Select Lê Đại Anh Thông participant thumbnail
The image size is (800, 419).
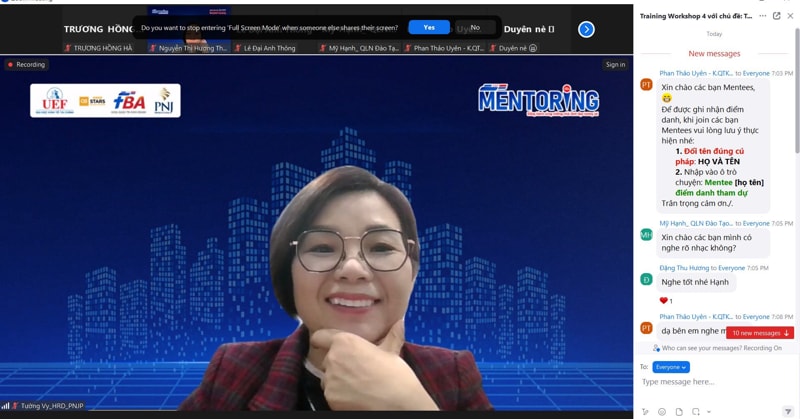click(x=270, y=48)
